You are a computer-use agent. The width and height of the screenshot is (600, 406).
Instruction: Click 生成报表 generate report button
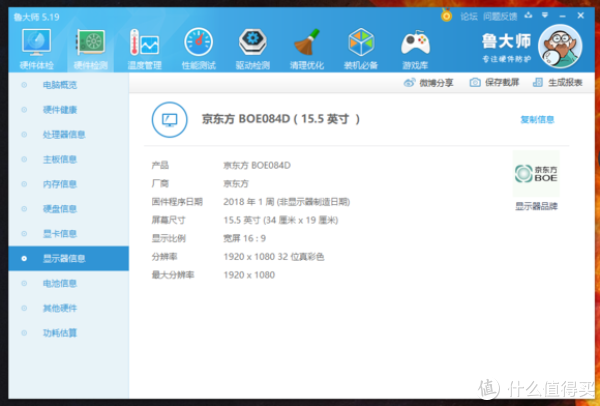point(558,82)
